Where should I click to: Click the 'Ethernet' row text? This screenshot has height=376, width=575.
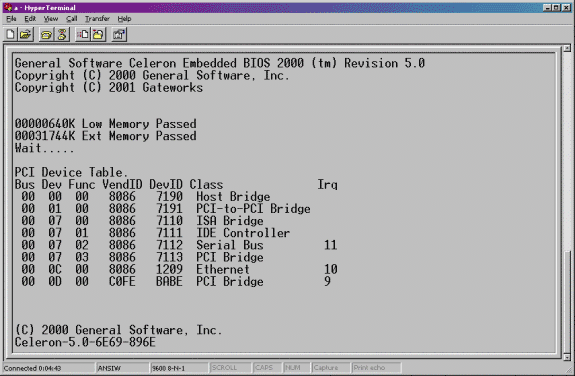click(223, 269)
